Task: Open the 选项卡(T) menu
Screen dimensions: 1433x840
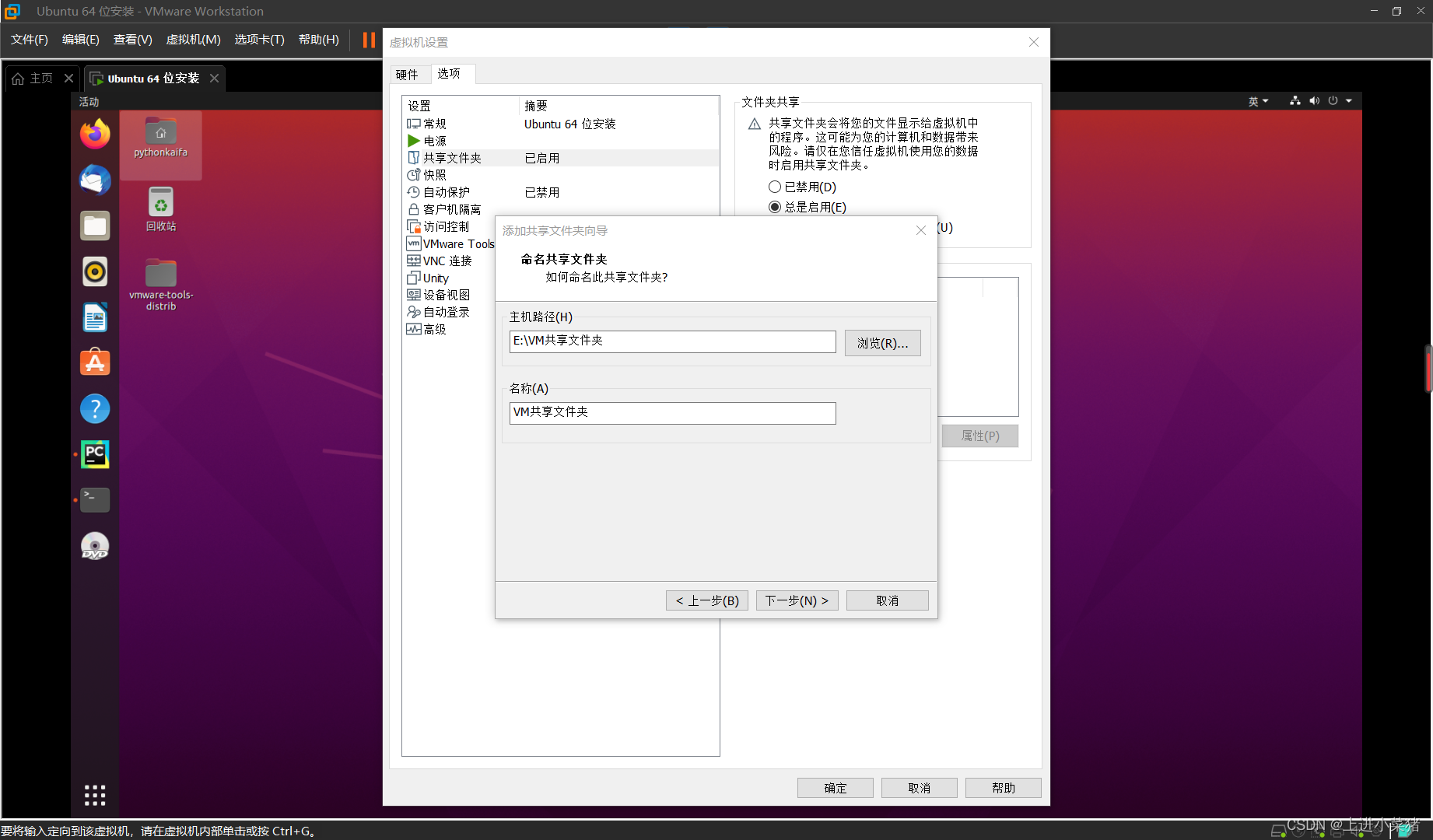Action: tap(260, 40)
